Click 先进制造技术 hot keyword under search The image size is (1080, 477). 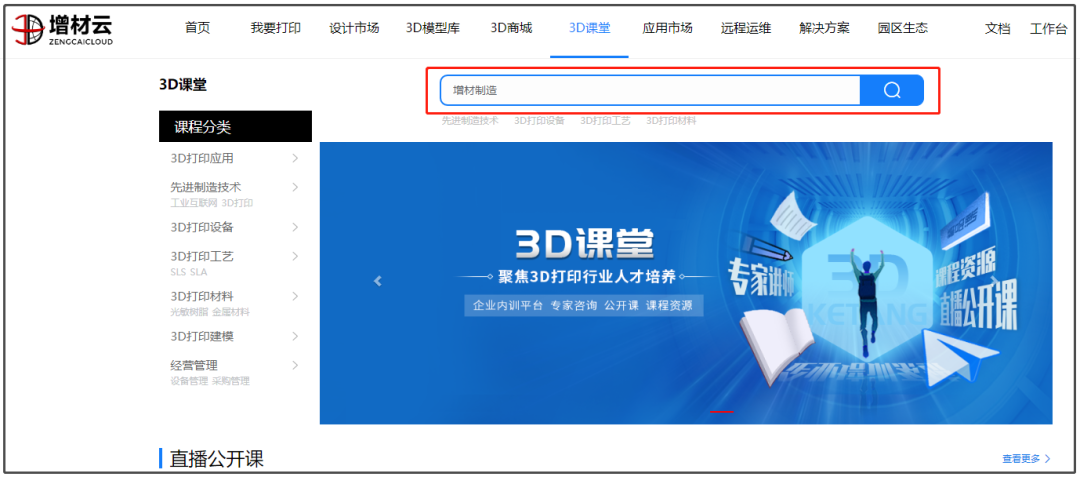tap(470, 120)
